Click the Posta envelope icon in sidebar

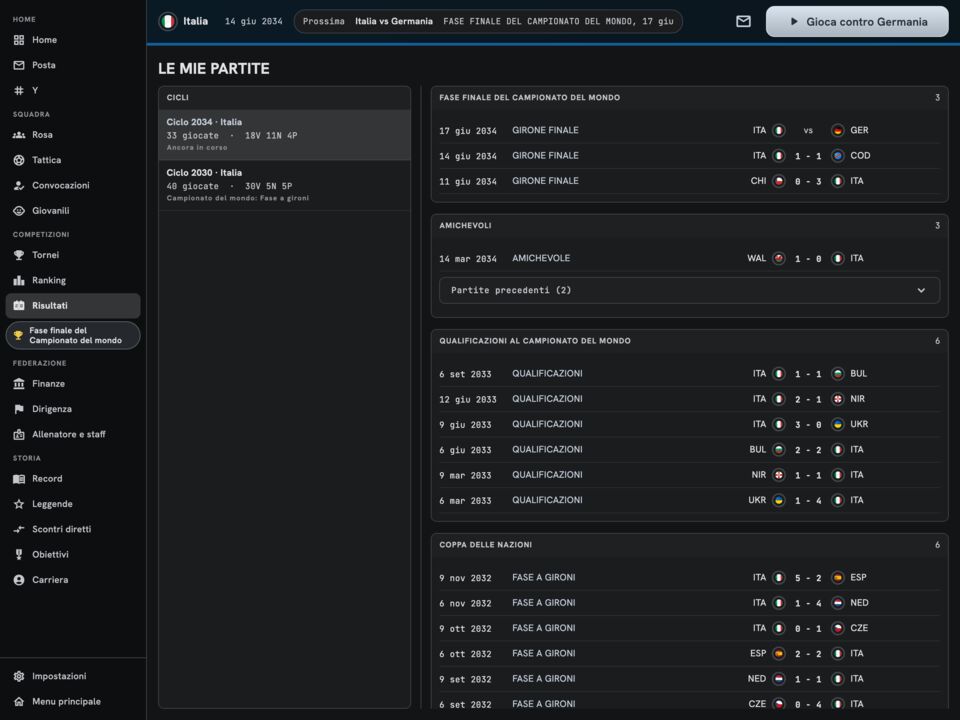(x=19, y=65)
